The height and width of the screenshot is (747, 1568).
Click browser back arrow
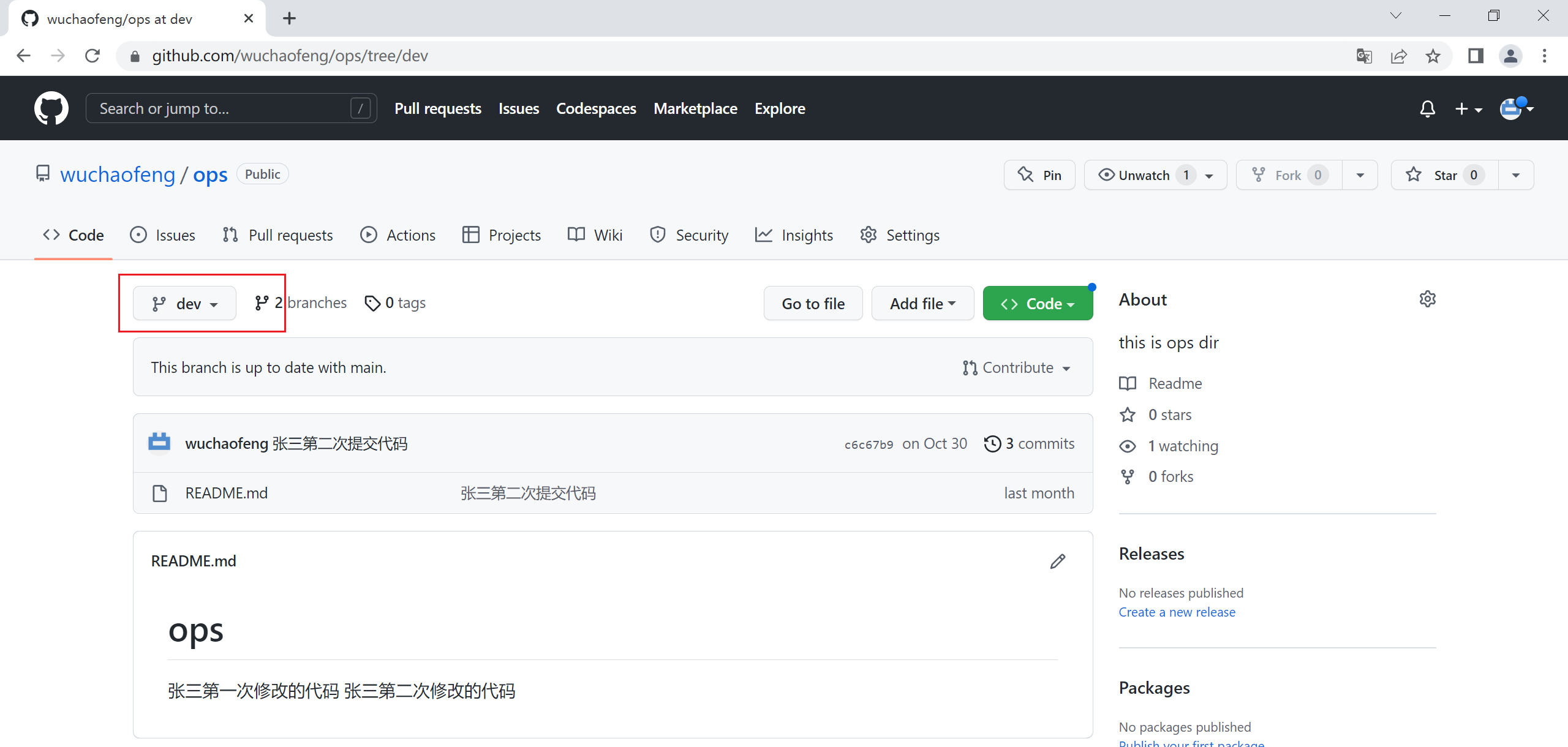(23, 56)
